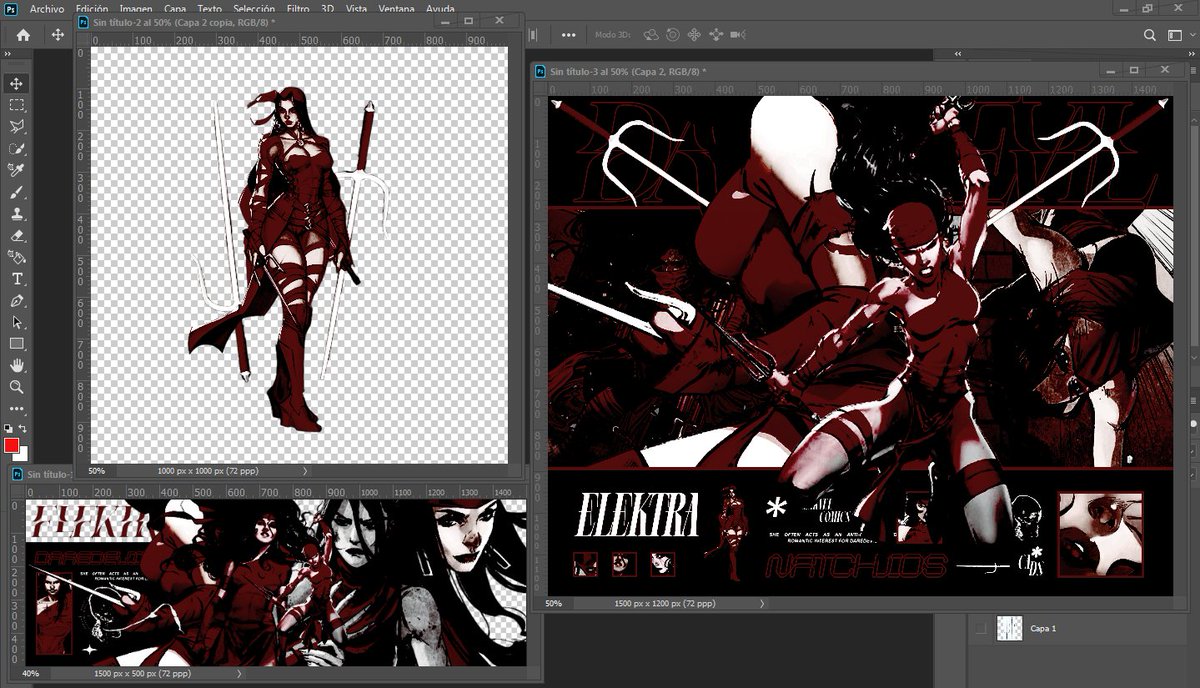This screenshot has height=688, width=1200.
Task: Open the Texto menu
Action: [x=210, y=8]
